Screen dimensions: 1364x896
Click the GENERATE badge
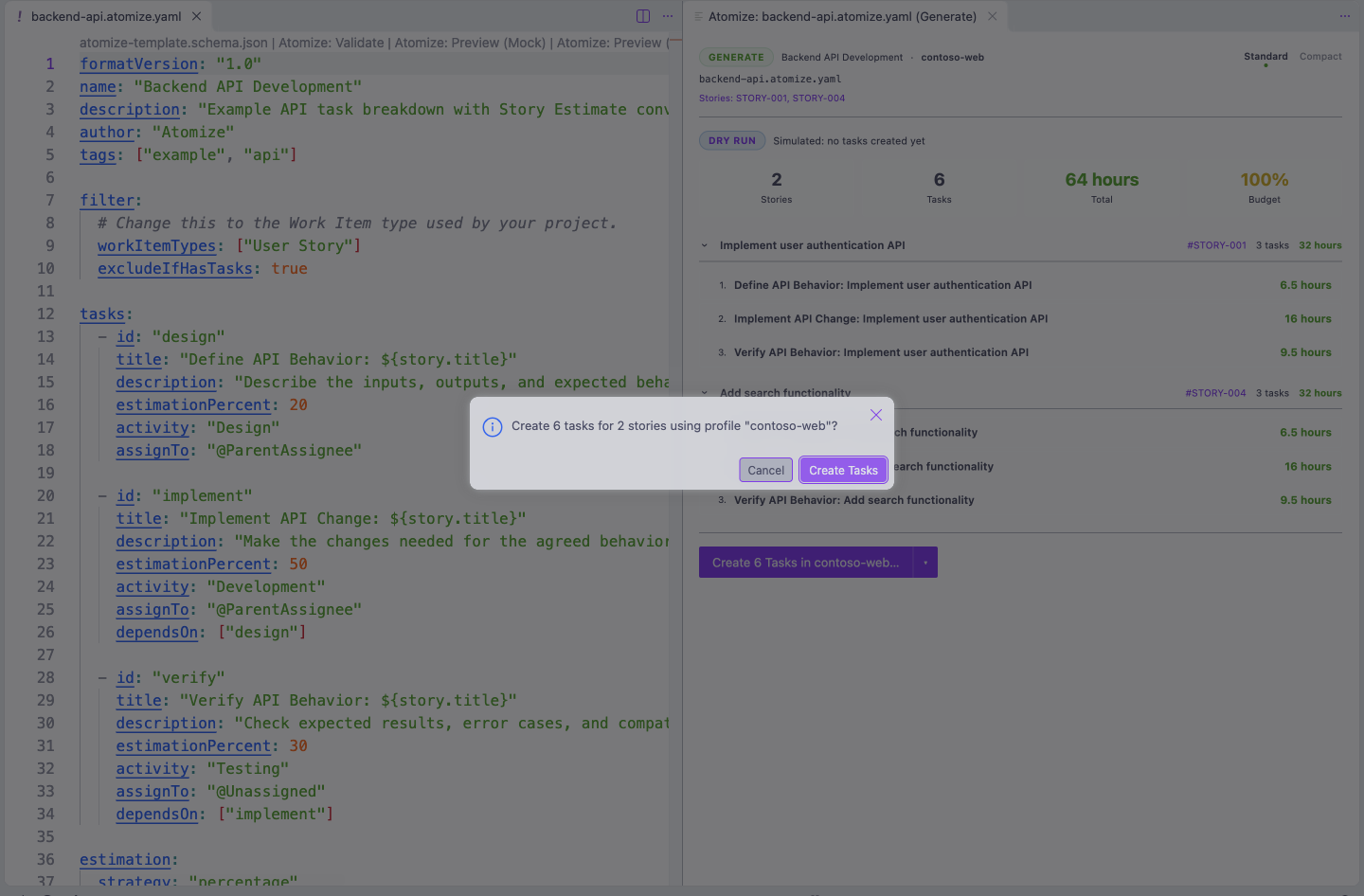(x=736, y=58)
